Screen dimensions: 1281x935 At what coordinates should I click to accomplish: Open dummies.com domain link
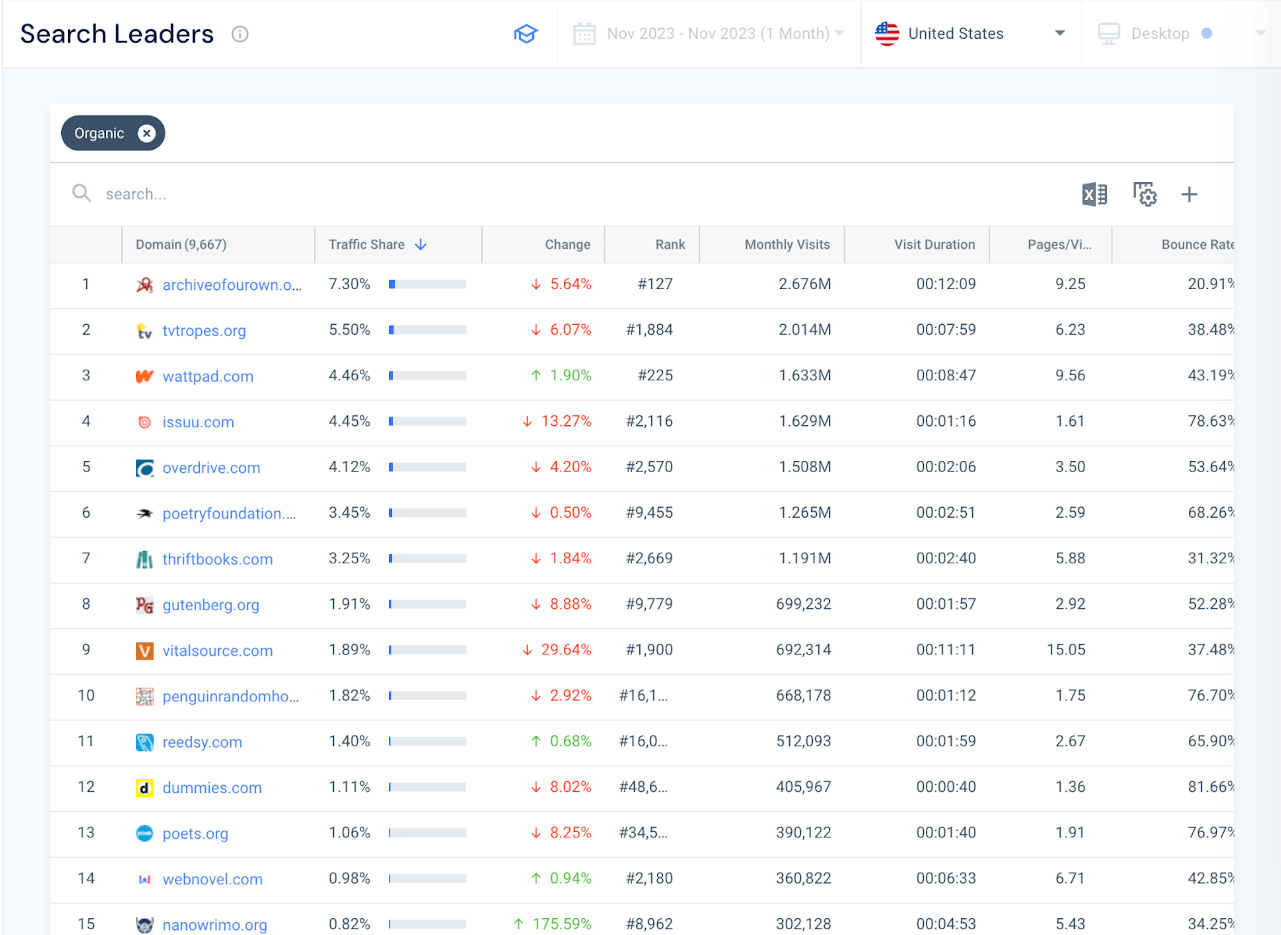pyautogui.click(x=212, y=788)
